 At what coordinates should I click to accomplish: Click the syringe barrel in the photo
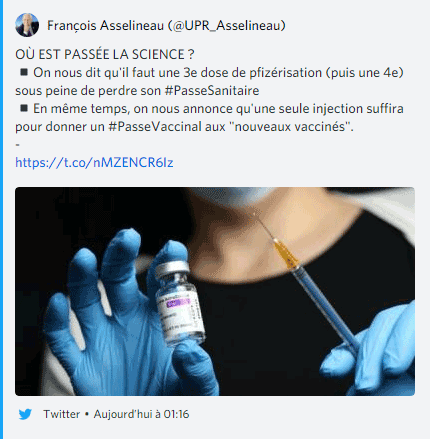[323, 303]
